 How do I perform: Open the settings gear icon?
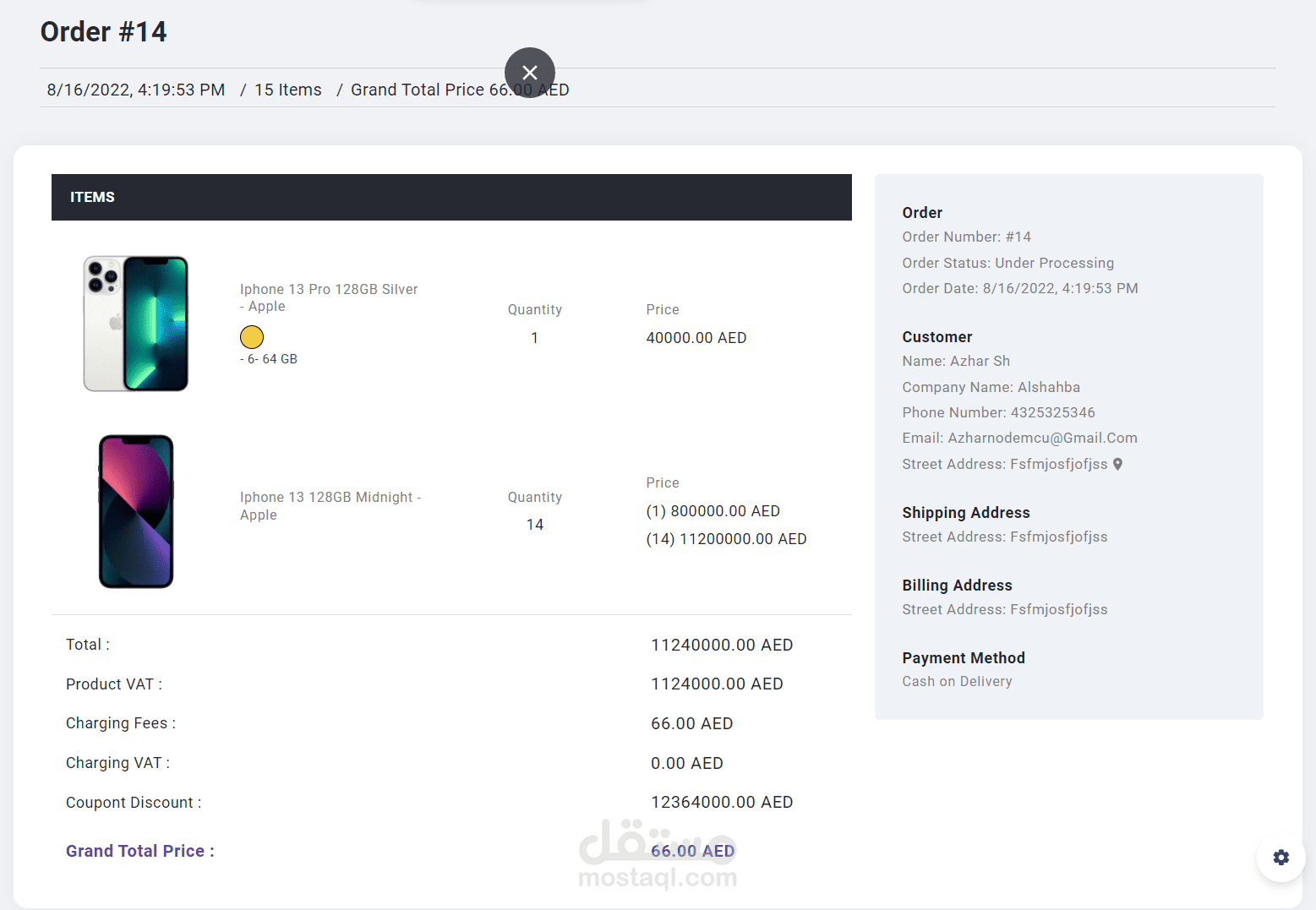point(1281,857)
